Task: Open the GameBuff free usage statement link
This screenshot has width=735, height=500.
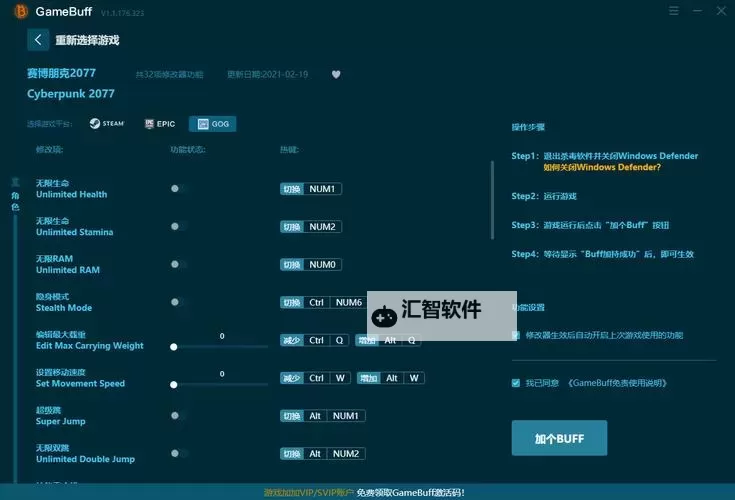Action: (x=617, y=383)
